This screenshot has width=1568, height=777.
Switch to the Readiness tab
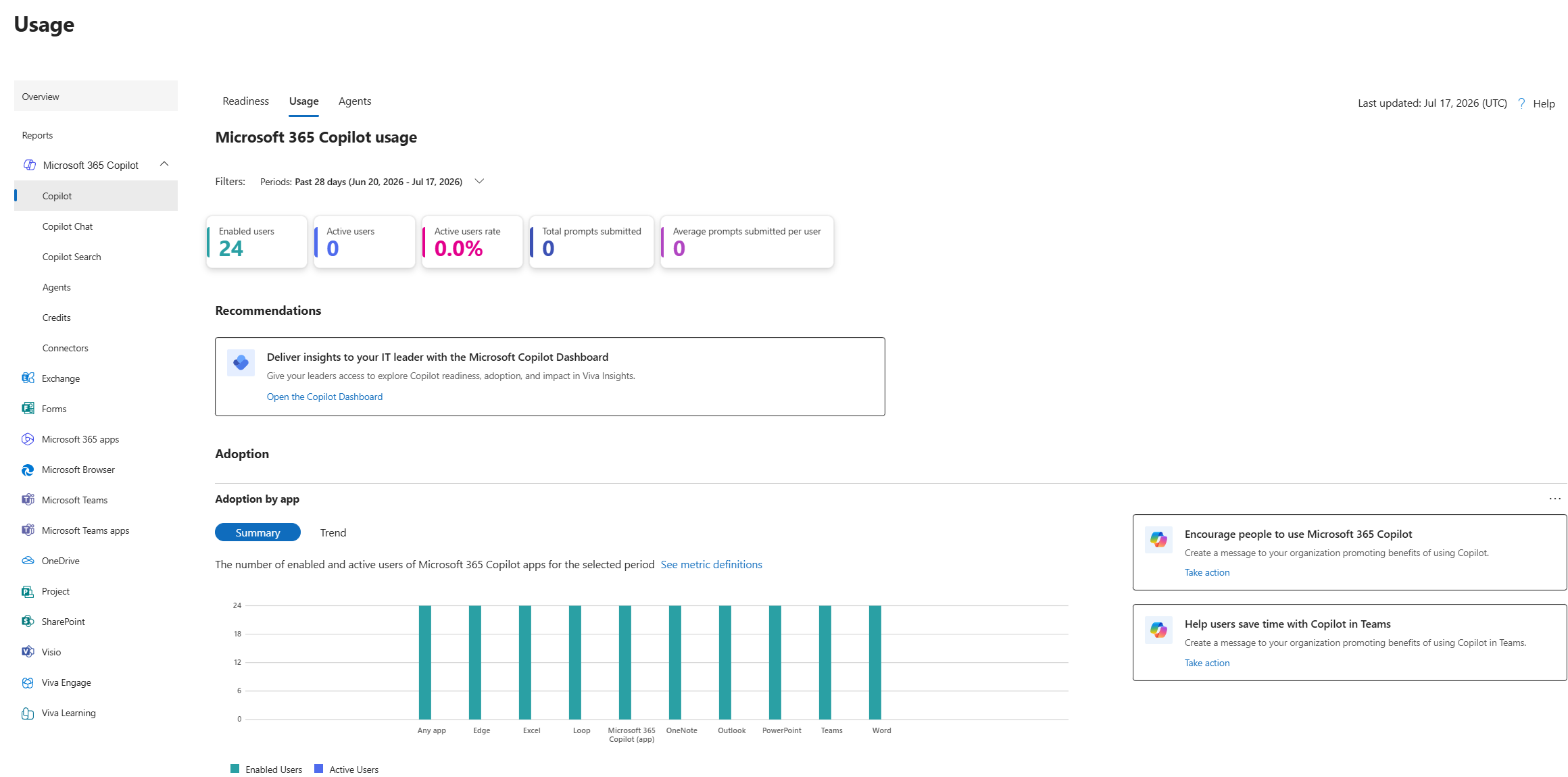(x=245, y=101)
